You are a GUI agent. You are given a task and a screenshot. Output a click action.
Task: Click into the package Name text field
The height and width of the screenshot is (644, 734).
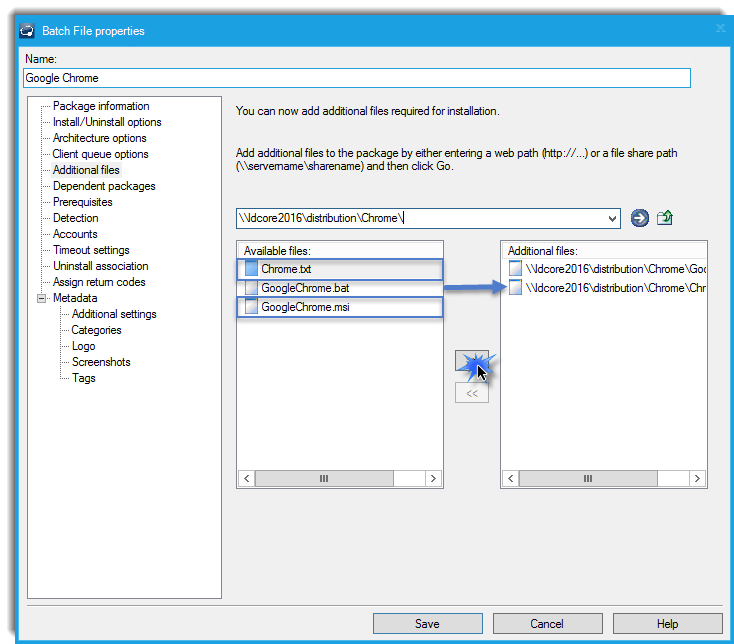[356, 78]
